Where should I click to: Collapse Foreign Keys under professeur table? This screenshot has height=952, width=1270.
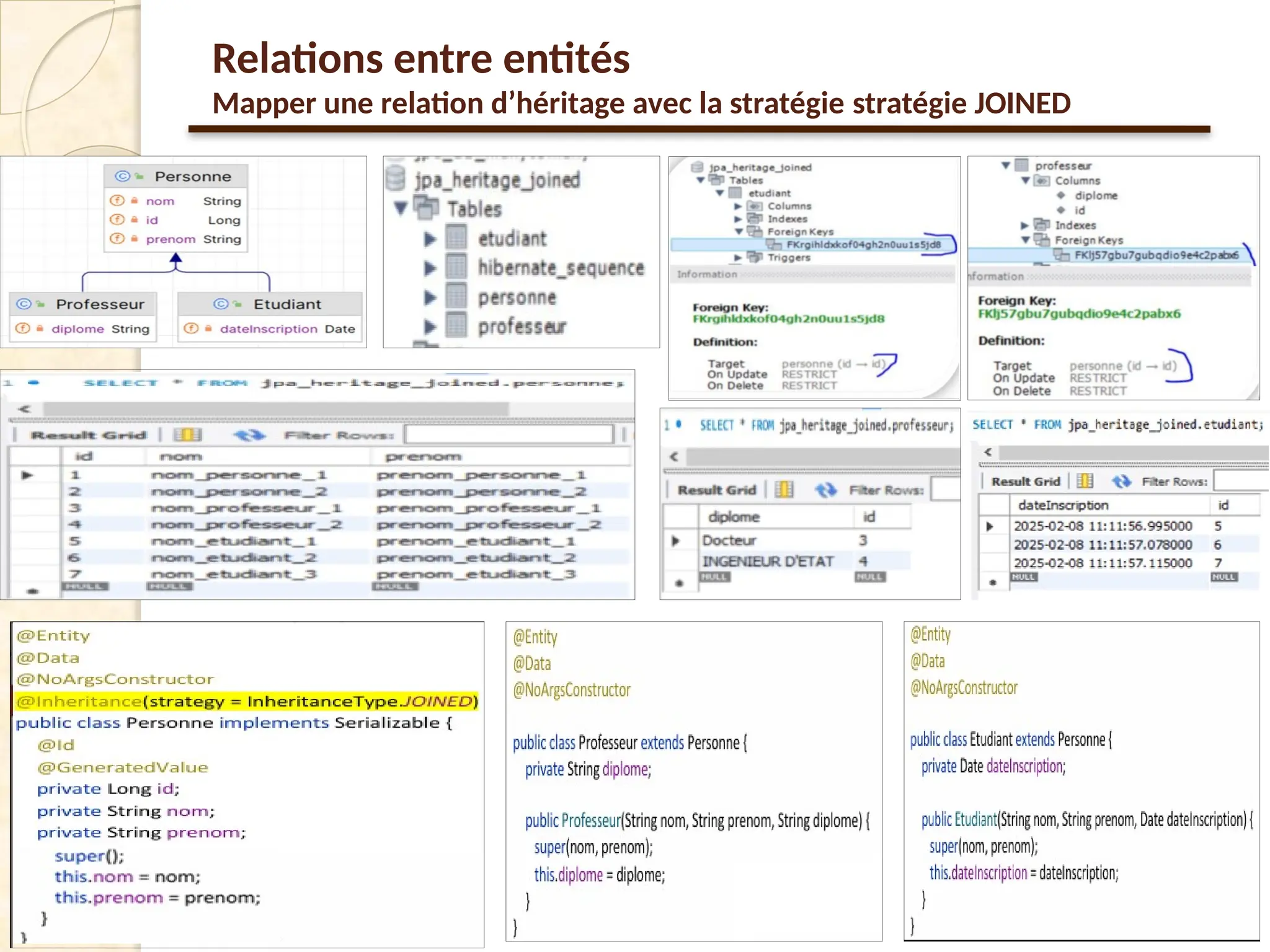tap(1026, 240)
